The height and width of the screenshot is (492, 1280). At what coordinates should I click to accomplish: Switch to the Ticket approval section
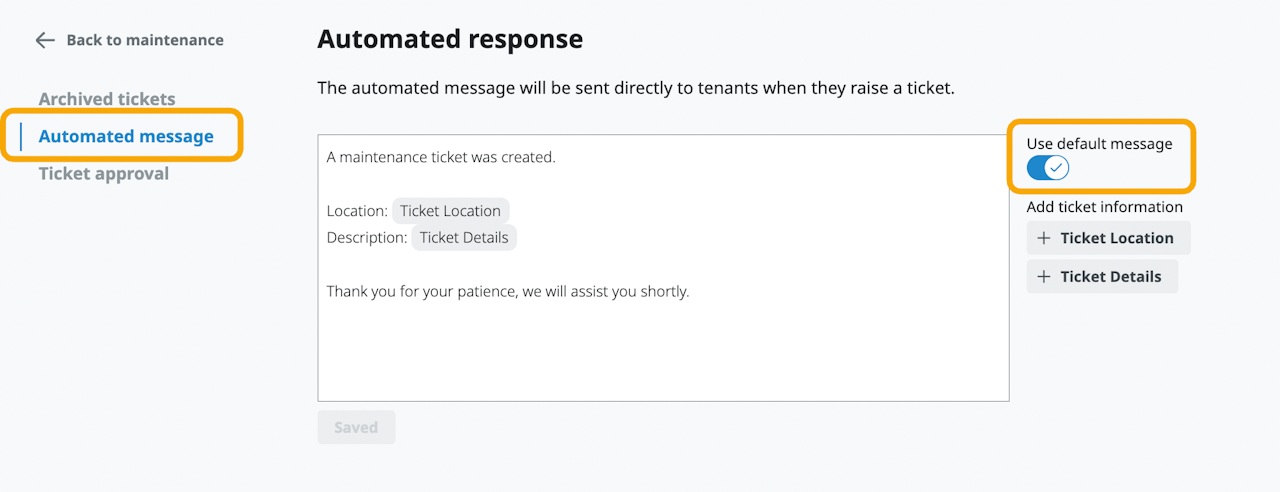(x=104, y=174)
